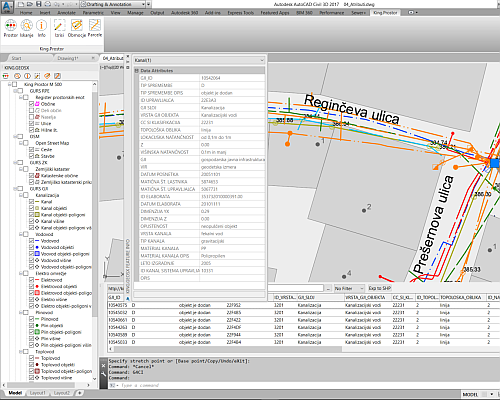Click the MODEL status bar button
The image size is (500, 400).
point(470,394)
